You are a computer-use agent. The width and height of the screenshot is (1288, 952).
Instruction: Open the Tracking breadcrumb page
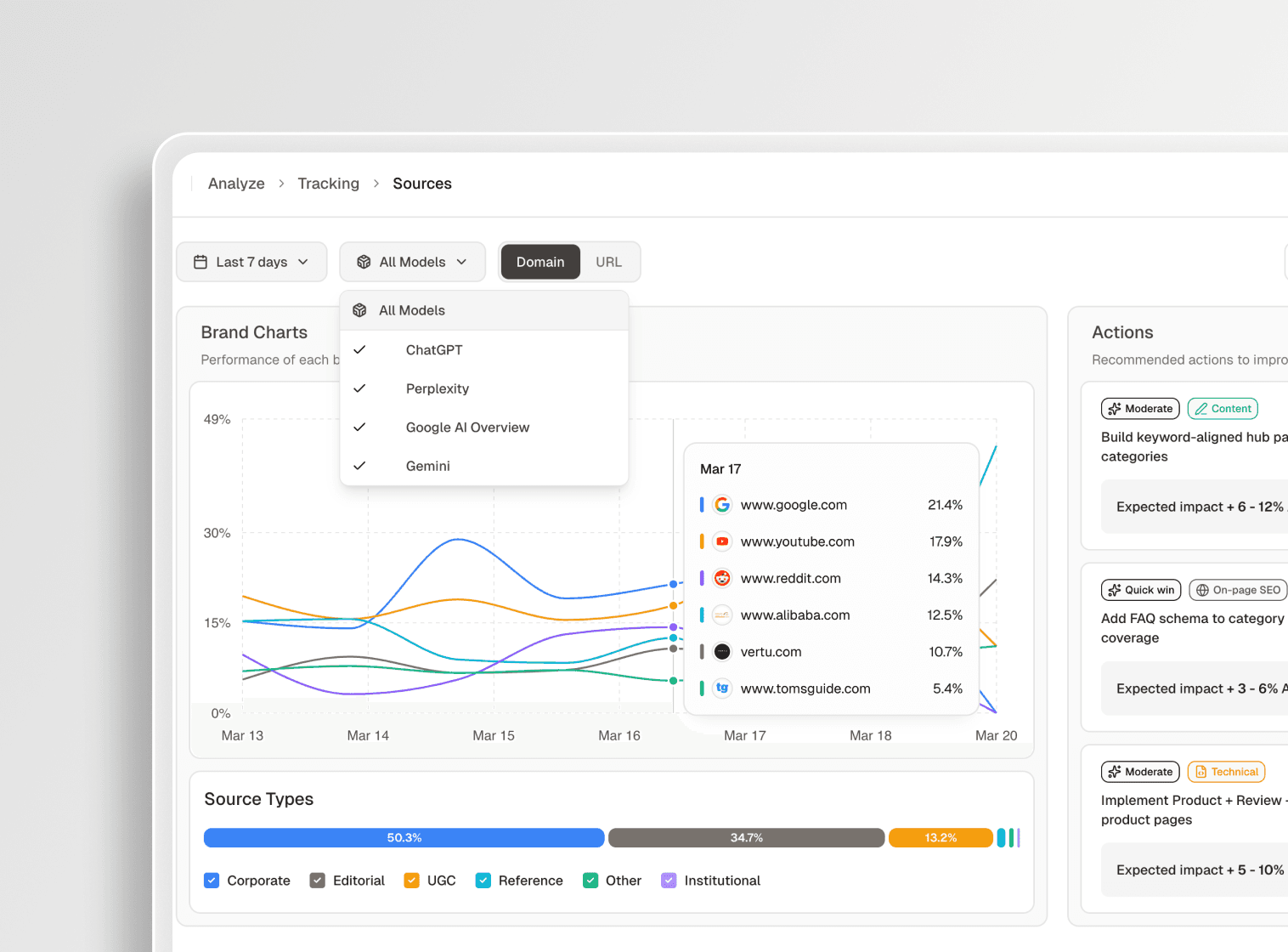click(x=328, y=184)
